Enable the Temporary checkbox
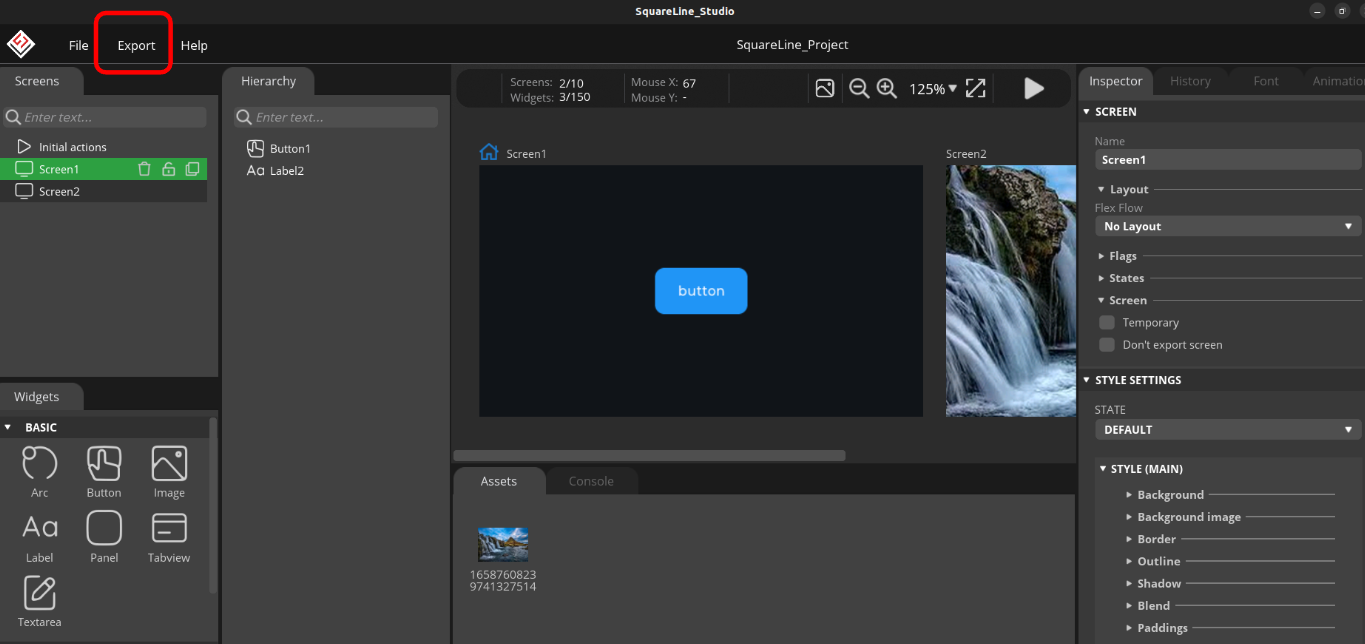Screen dimensions: 1365x644 point(1107,322)
